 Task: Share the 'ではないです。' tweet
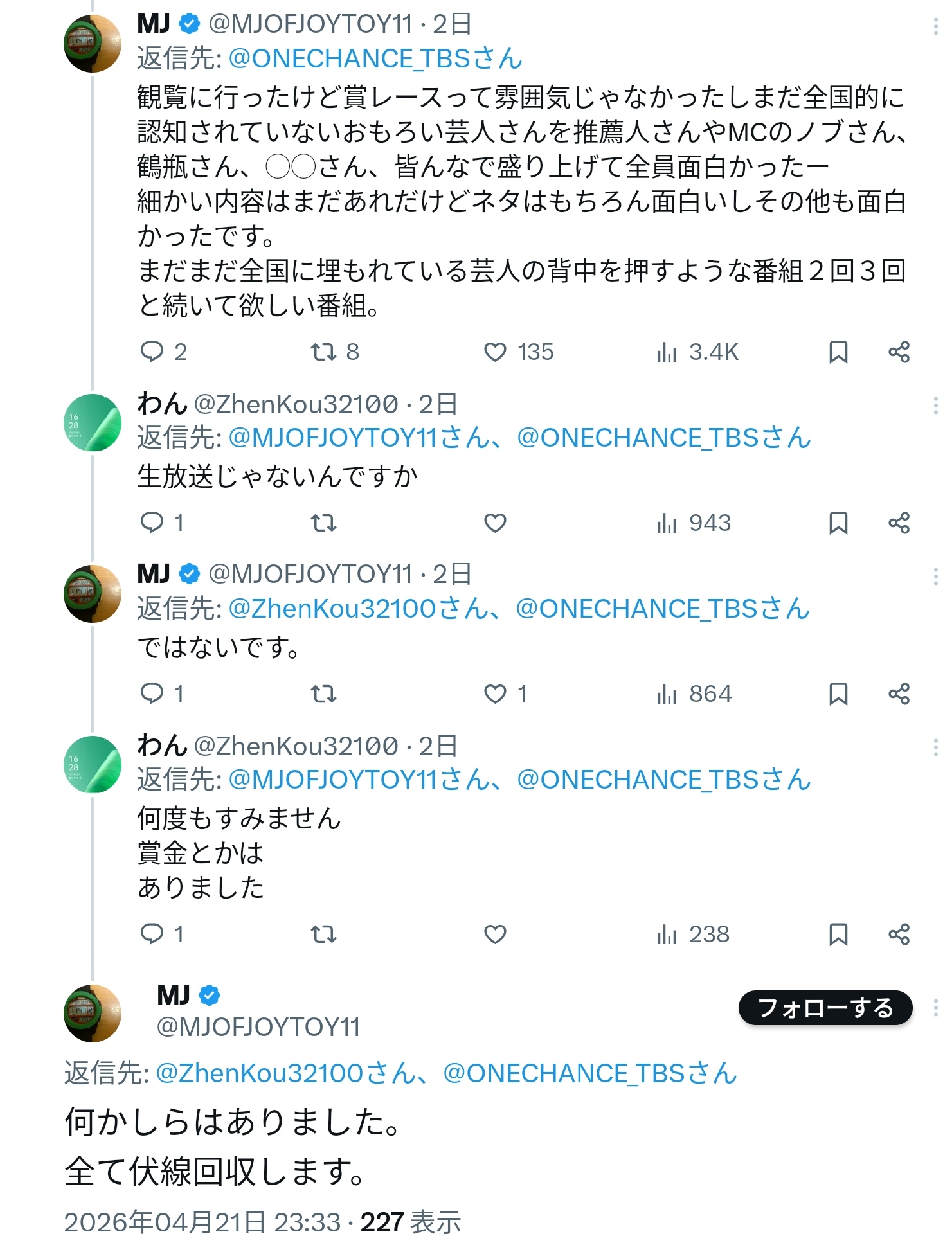(899, 694)
